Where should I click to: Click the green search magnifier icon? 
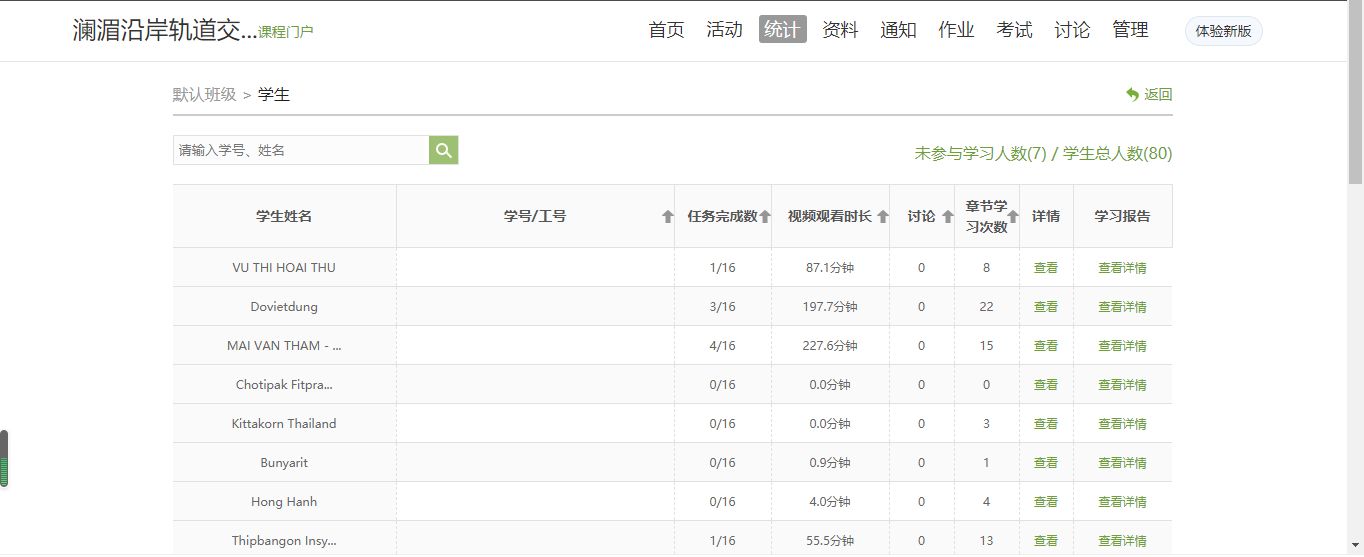[x=444, y=150]
